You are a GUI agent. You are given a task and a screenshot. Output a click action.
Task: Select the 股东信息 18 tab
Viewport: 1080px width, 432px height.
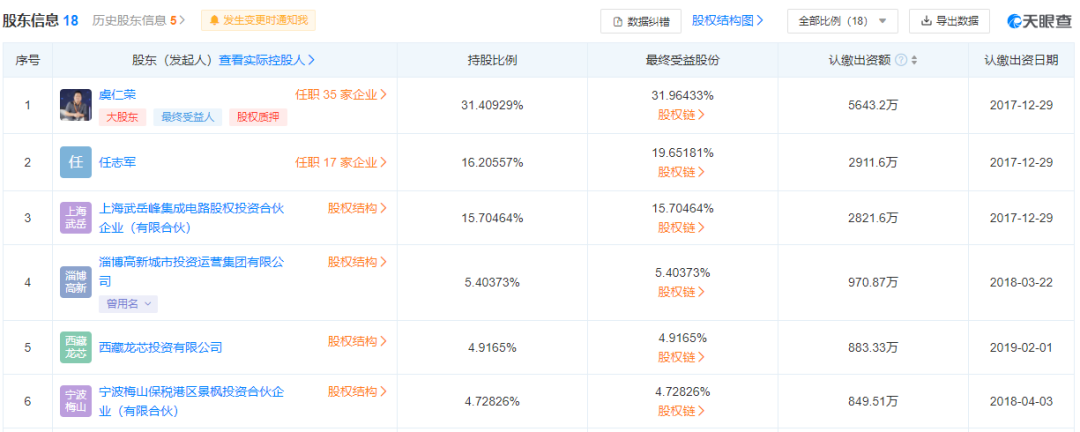point(40,20)
